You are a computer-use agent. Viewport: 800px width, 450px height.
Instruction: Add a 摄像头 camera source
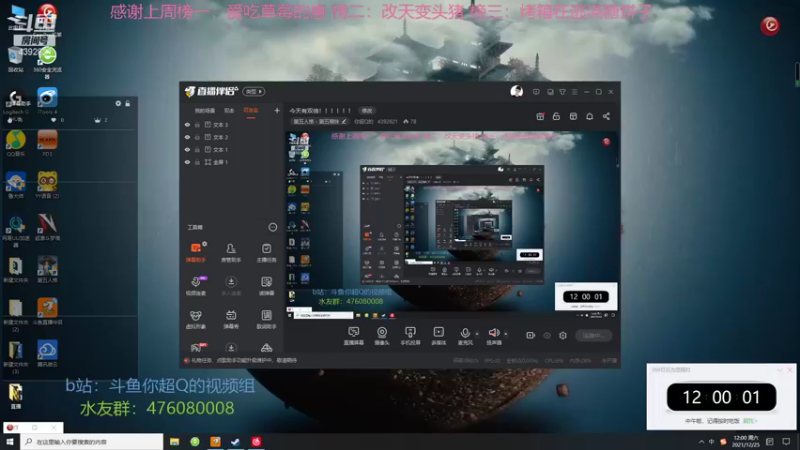(x=382, y=336)
